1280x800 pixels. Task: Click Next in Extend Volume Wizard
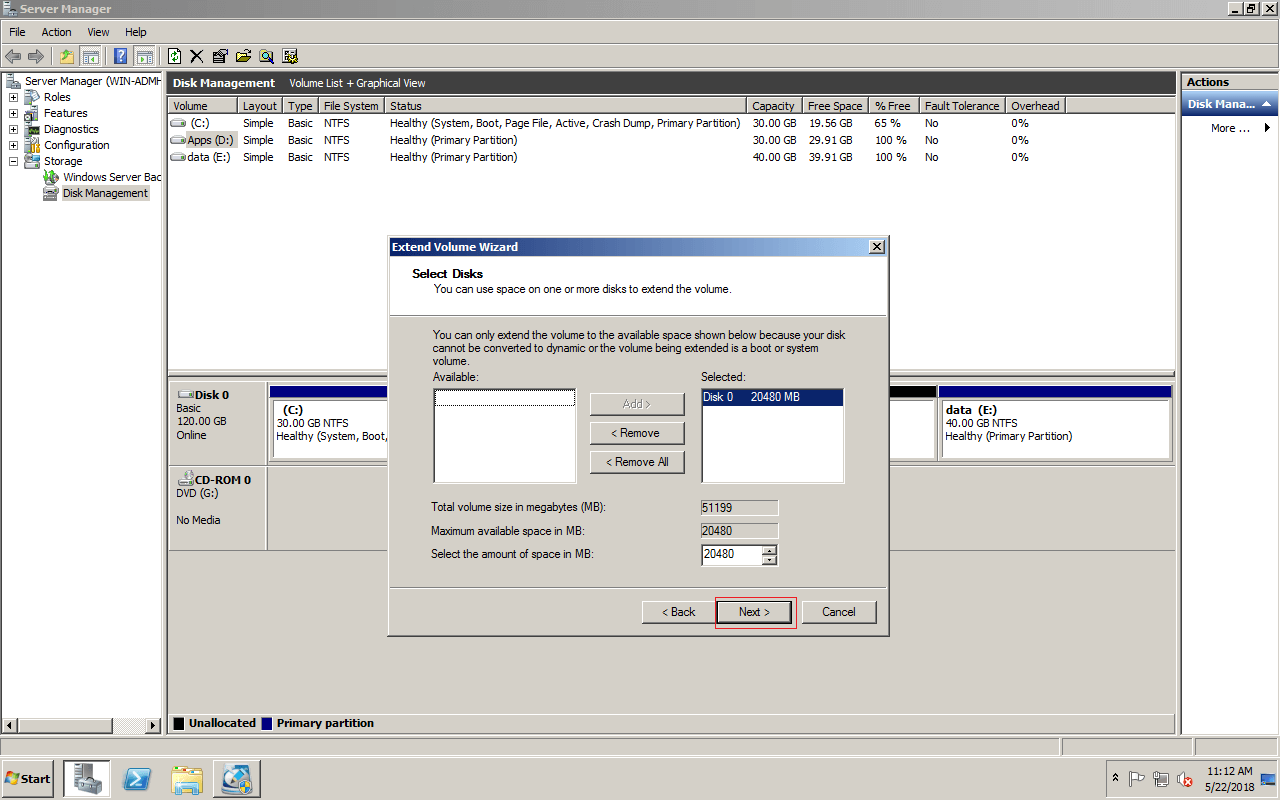click(x=755, y=612)
